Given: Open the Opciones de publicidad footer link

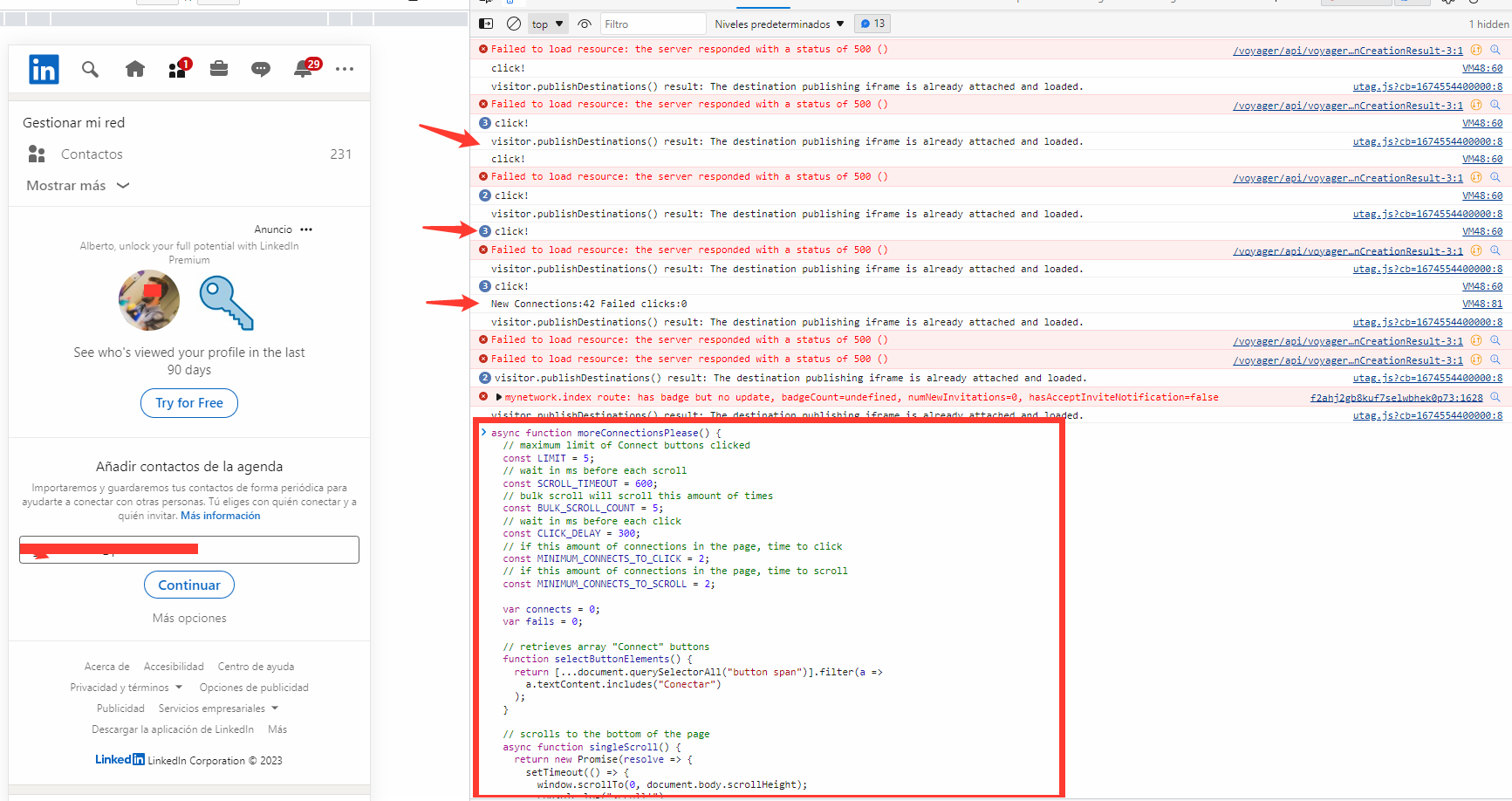Looking at the screenshot, I should (254, 688).
